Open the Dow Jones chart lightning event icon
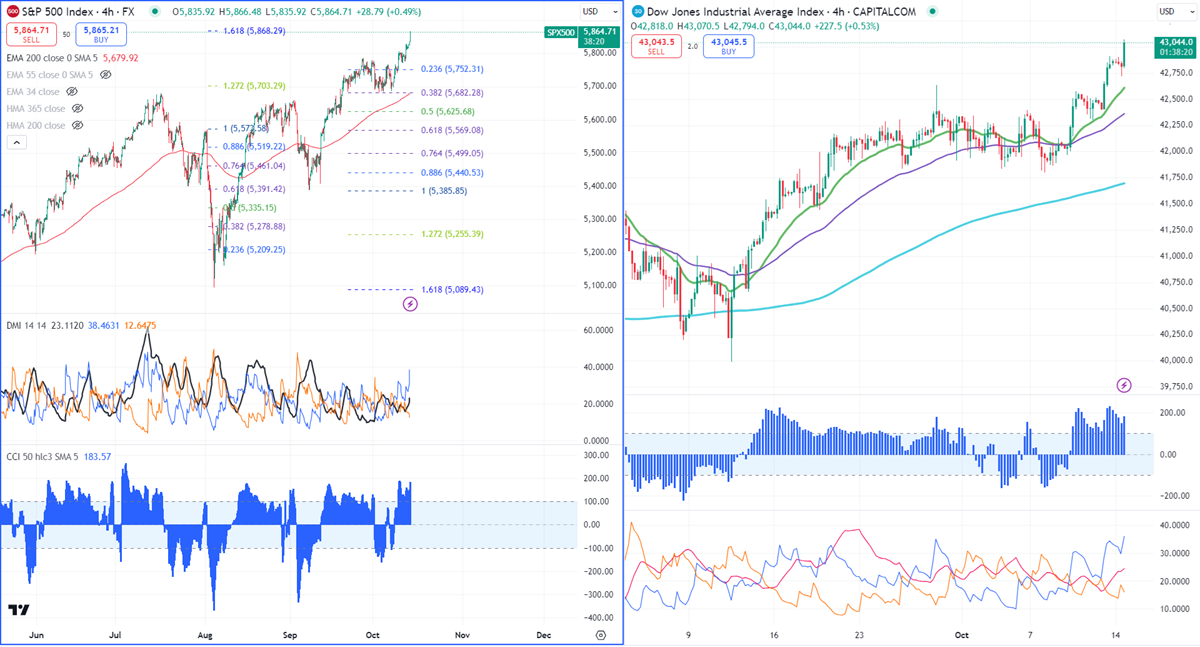This screenshot has height=647, width=1200. 1124,385
